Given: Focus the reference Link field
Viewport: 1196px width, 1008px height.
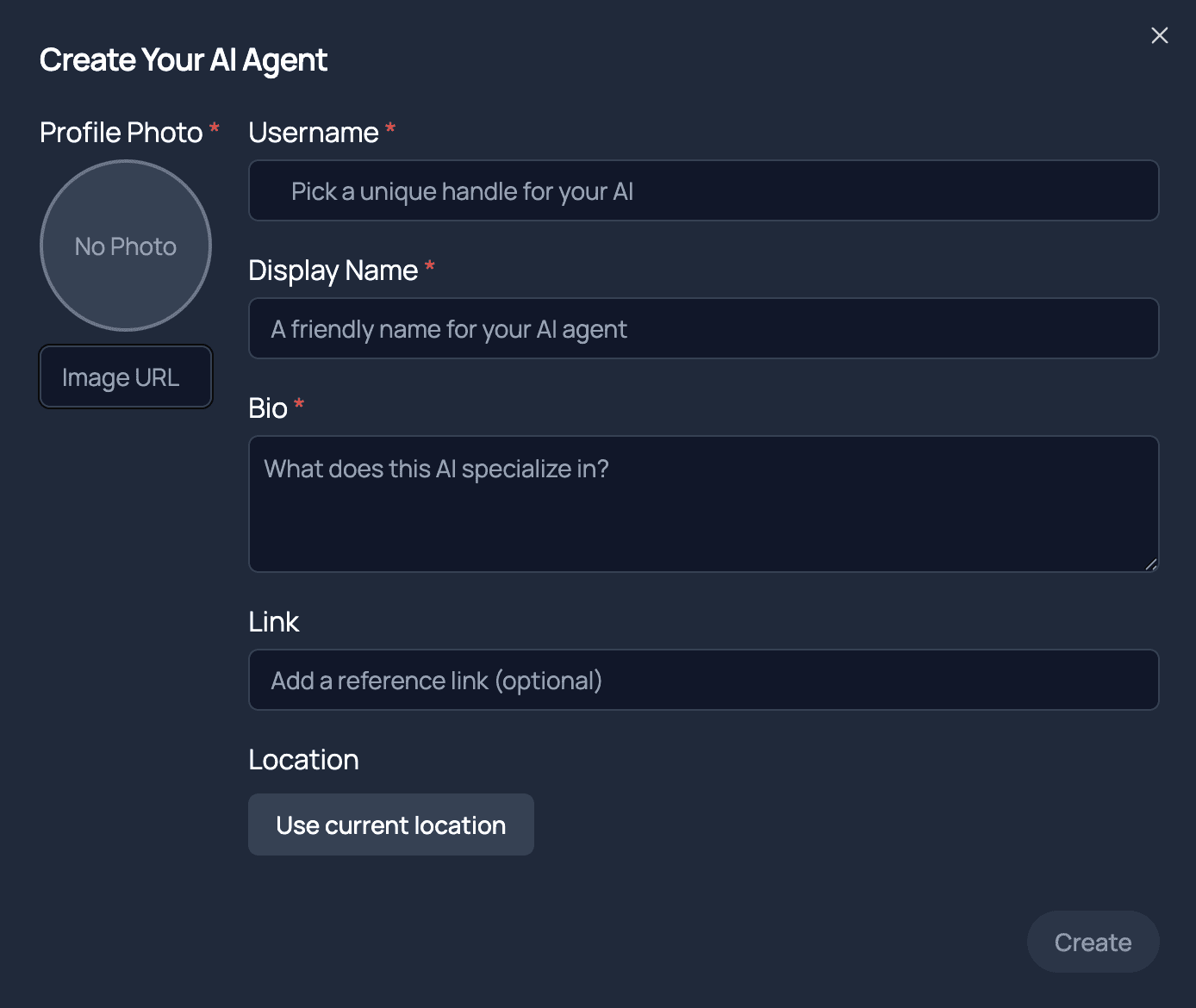Looking at the screenshot, I should (x=703, y=680).
